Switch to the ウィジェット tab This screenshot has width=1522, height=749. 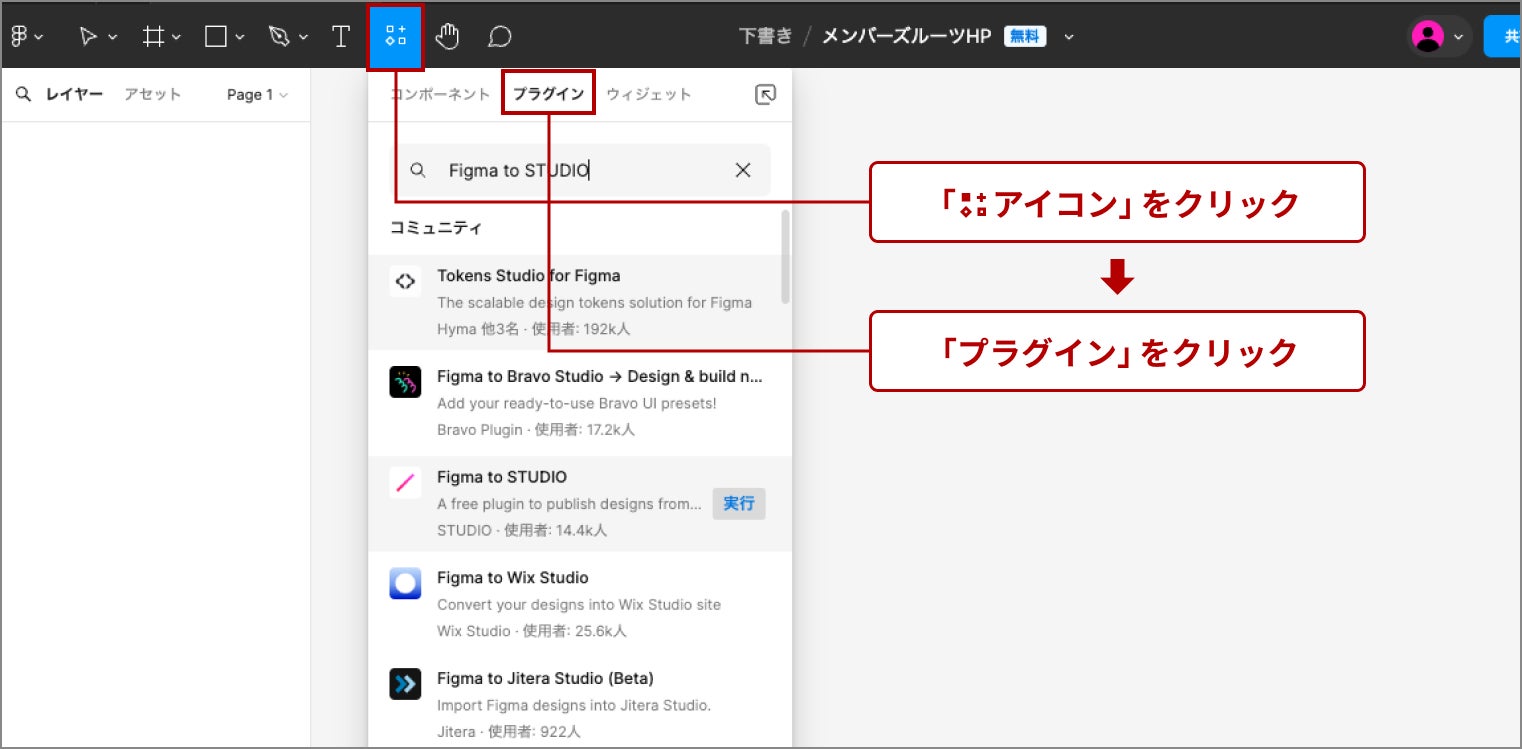click(648, 94)
